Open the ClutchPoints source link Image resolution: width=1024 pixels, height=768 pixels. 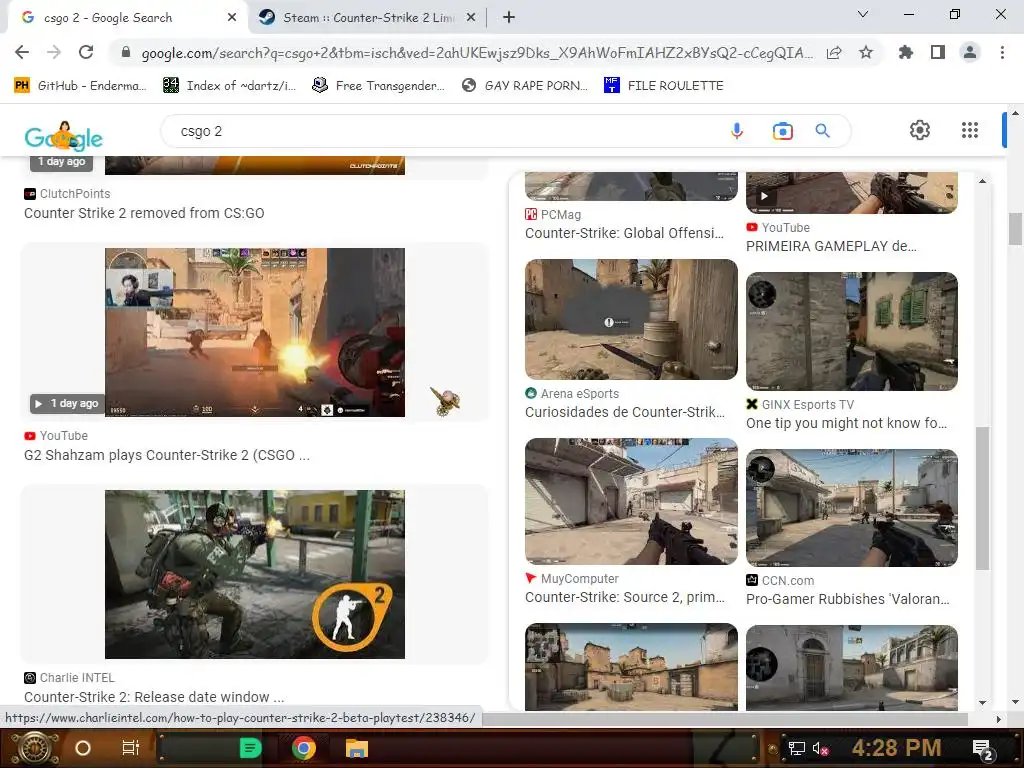[x=67, y=194]
